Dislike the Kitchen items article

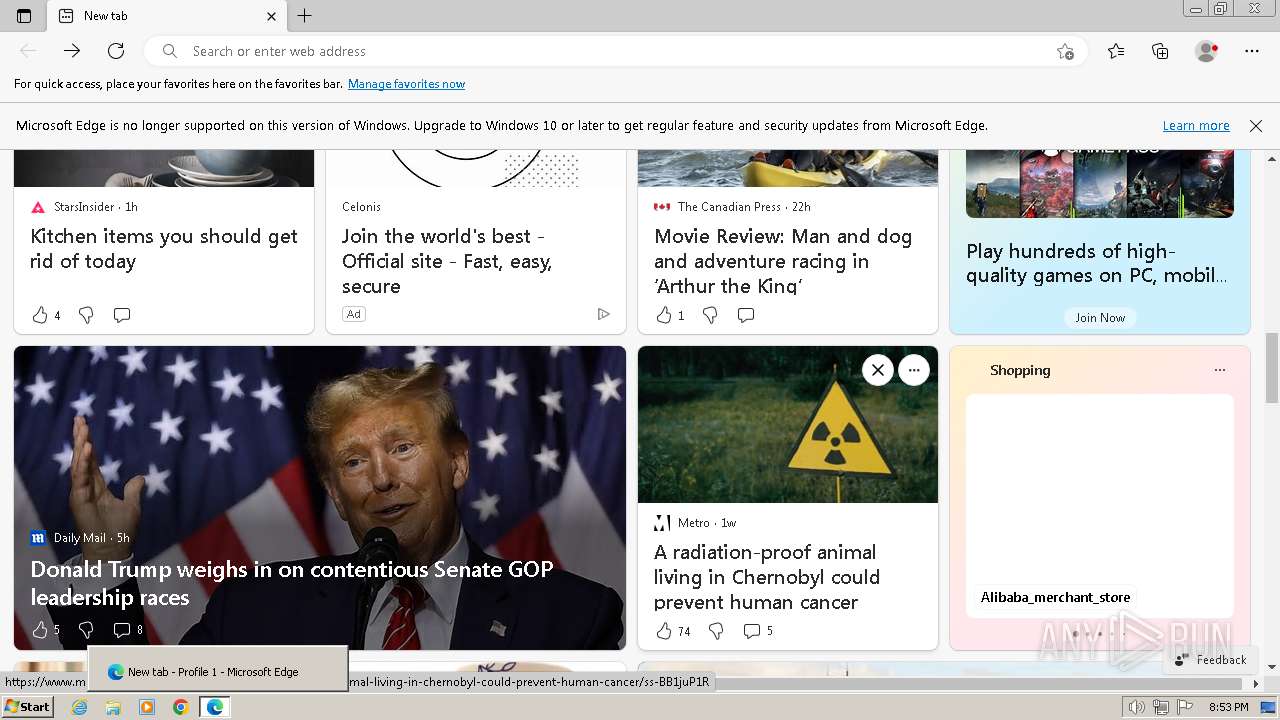[x=86, y=315]
